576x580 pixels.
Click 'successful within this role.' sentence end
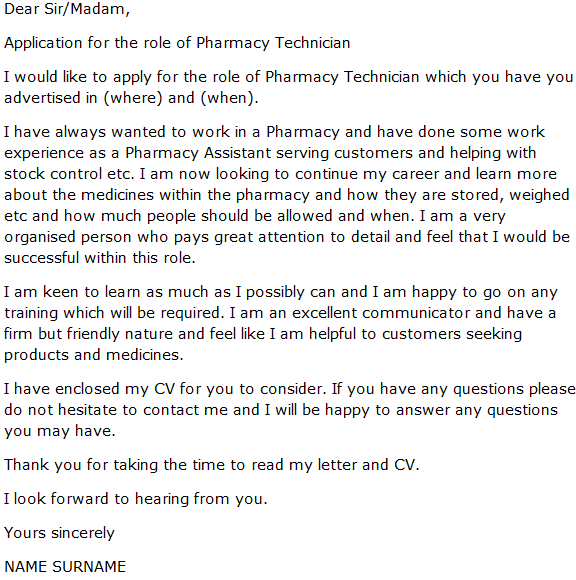(100, 258)
